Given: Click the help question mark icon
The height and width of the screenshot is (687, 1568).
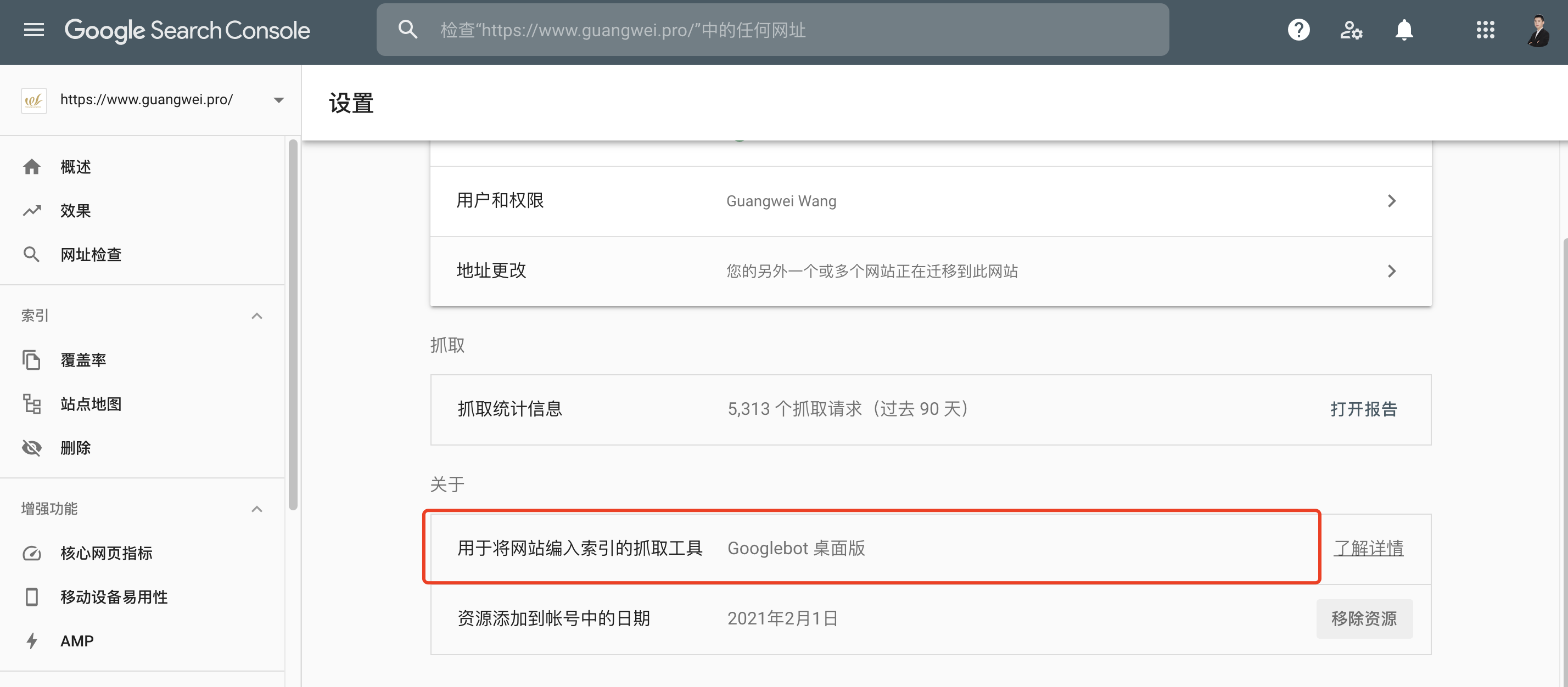Looking at the screenshot, I should [x=1298, y=30].
